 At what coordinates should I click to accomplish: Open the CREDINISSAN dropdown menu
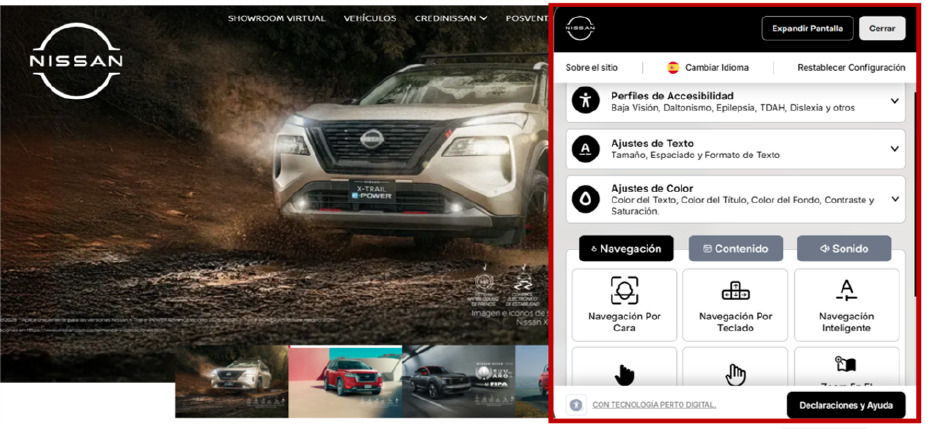(x=451, y=18)
